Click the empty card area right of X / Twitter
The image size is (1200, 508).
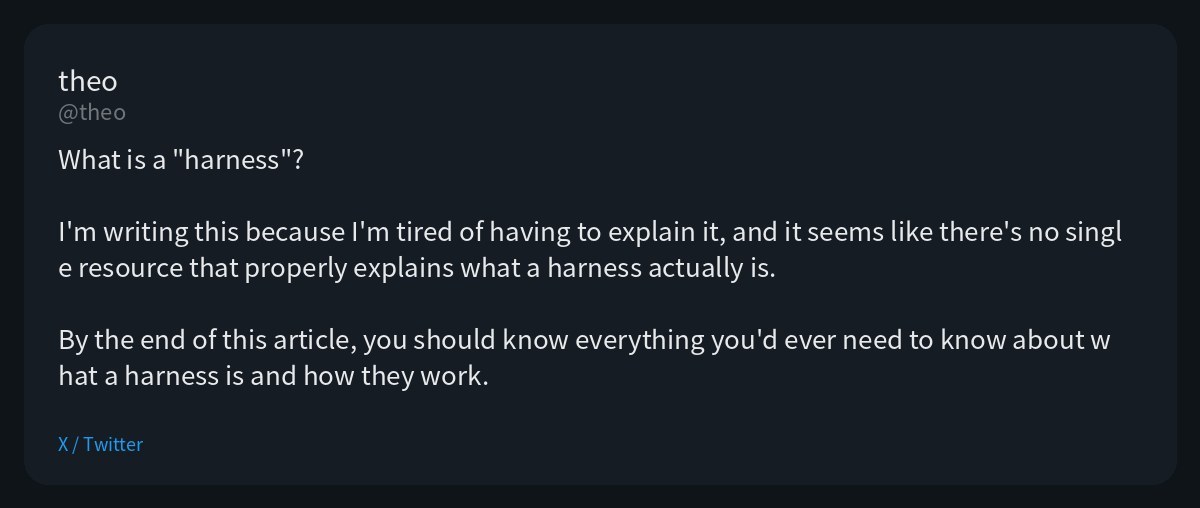pos(650,444)
